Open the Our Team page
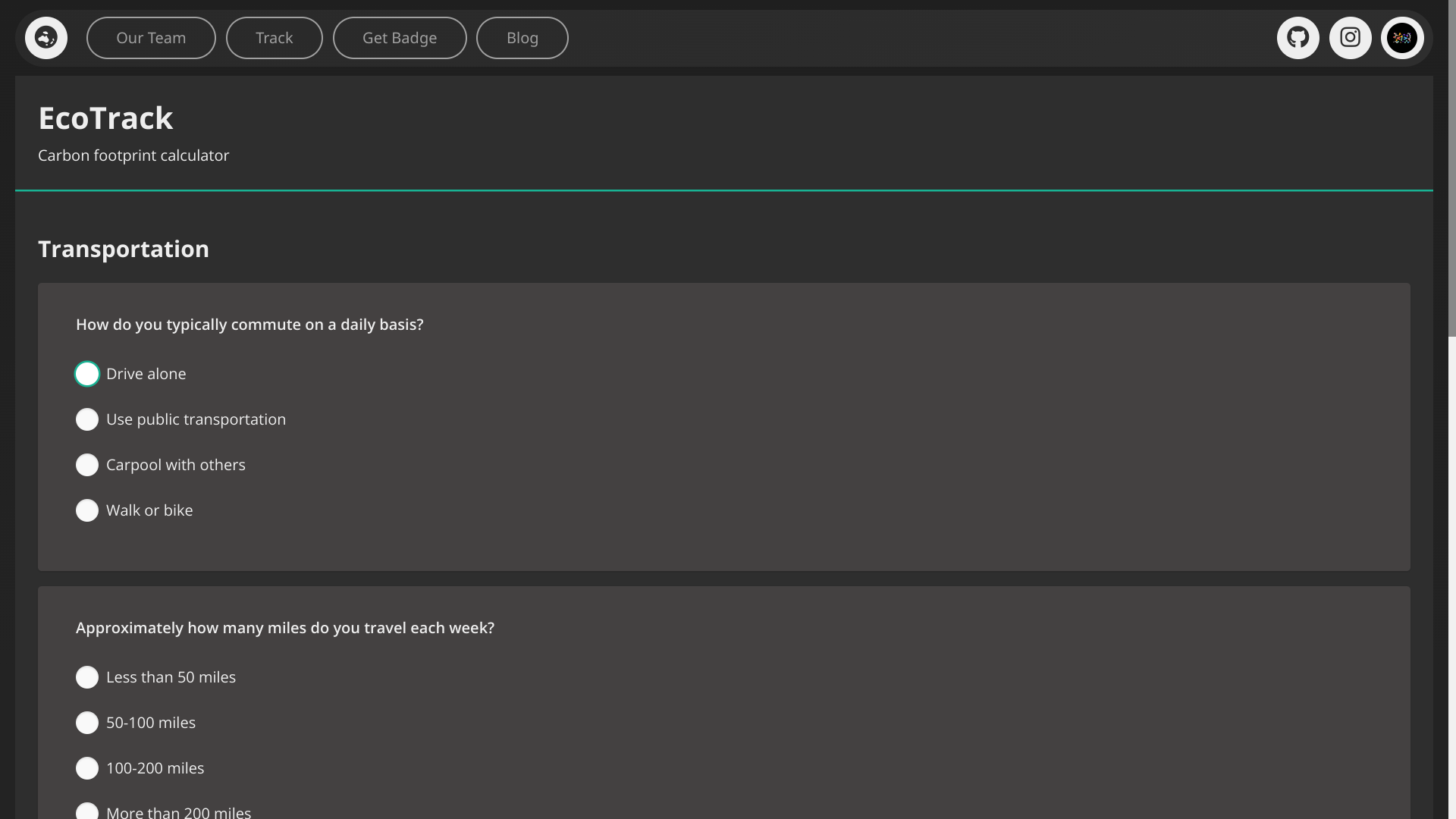The width and height of the screenshot is (1456, 819). pyautogui.click(x=151, y=38)
